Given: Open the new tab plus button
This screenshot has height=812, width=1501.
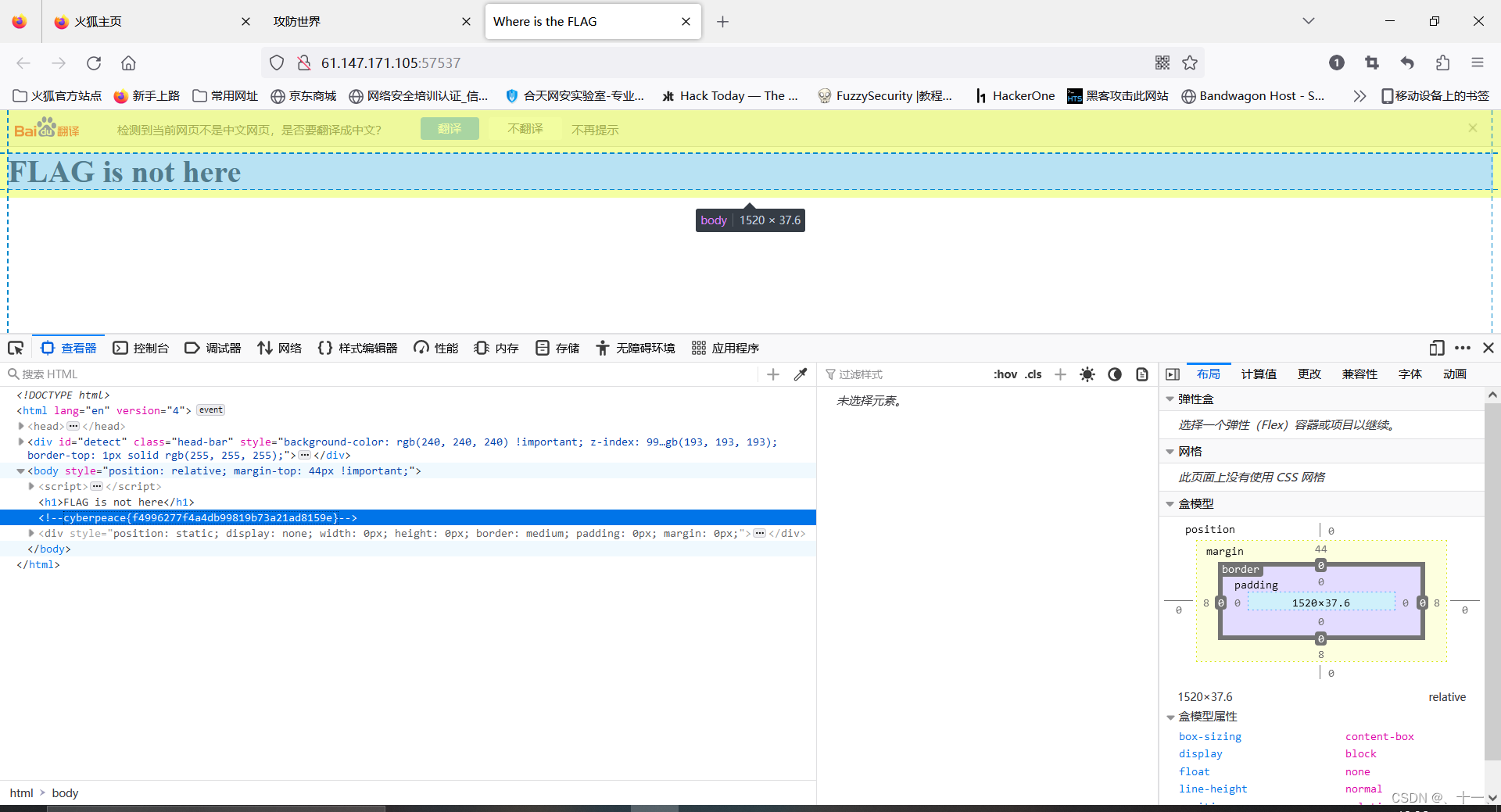Looking at the screenshot, I should pos(722,22).
